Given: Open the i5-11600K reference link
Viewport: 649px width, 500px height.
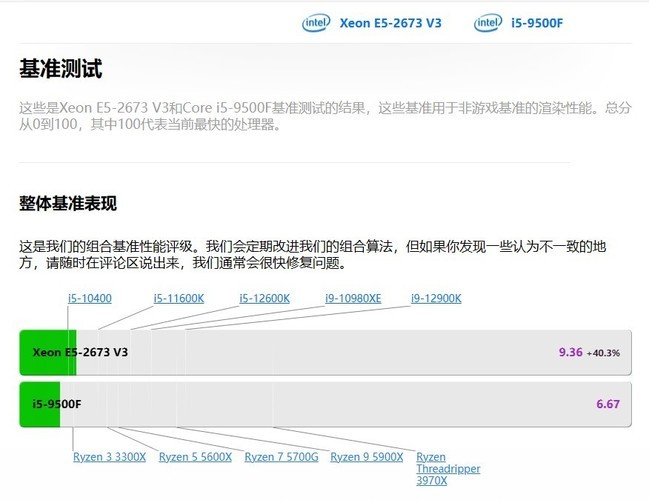Looking at the screenshot, I should click(179, 298).
